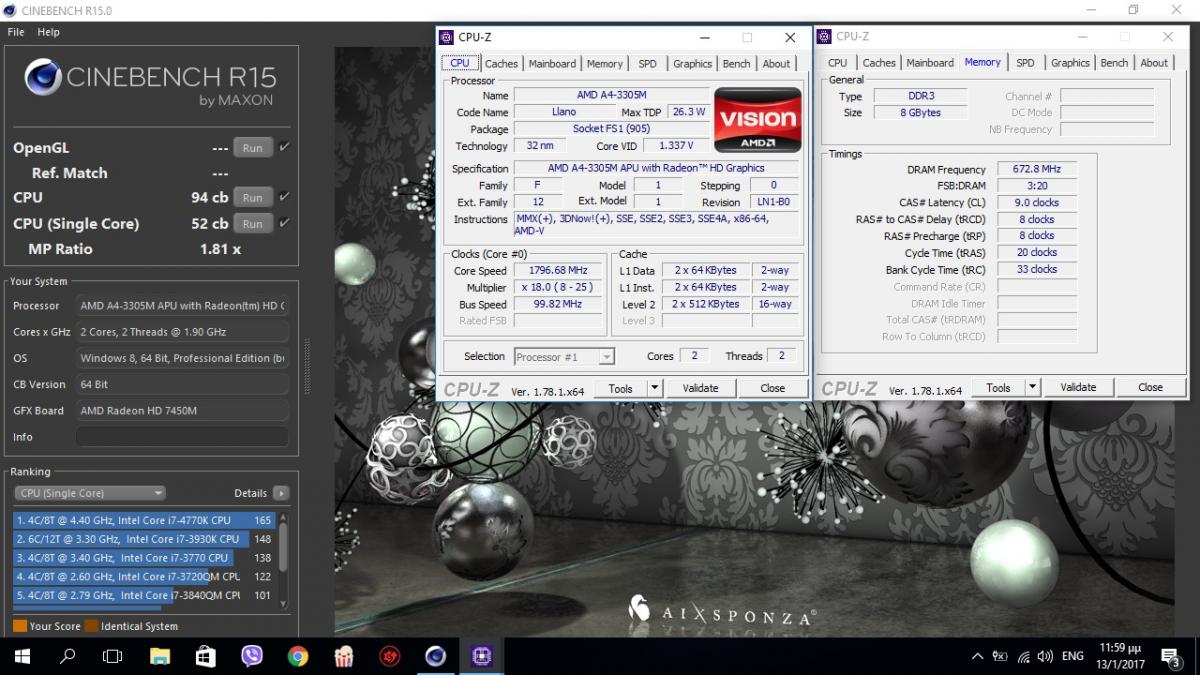
Task: Click the AMD Vision logo image
Action: (758, 119)
